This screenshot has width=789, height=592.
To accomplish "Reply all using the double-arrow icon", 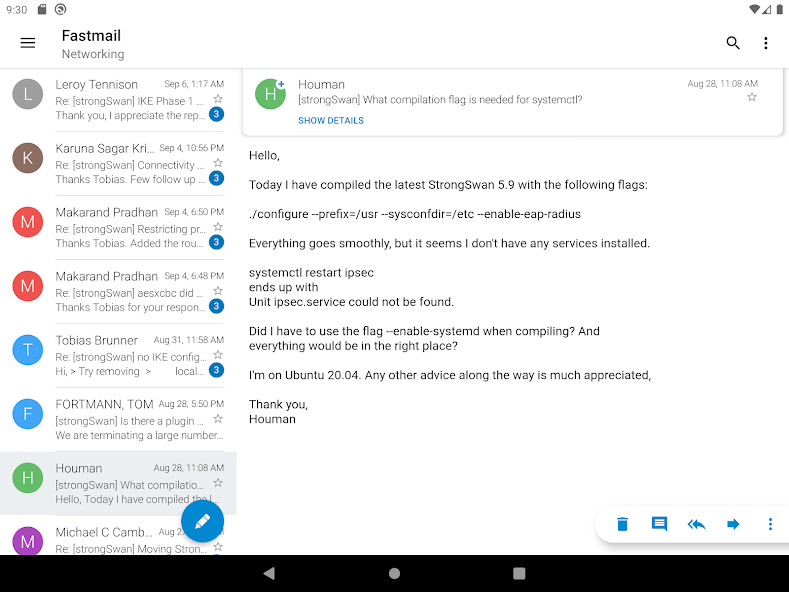I will click(x=696, y=524).
